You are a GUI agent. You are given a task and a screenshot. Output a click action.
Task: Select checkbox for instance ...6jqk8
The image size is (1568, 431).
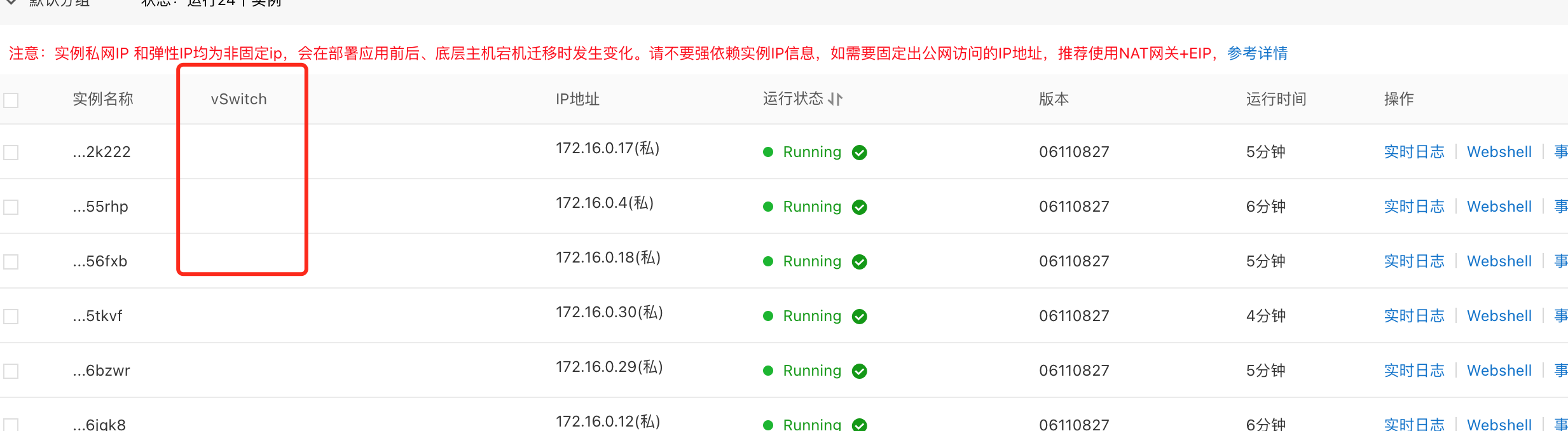11,425
